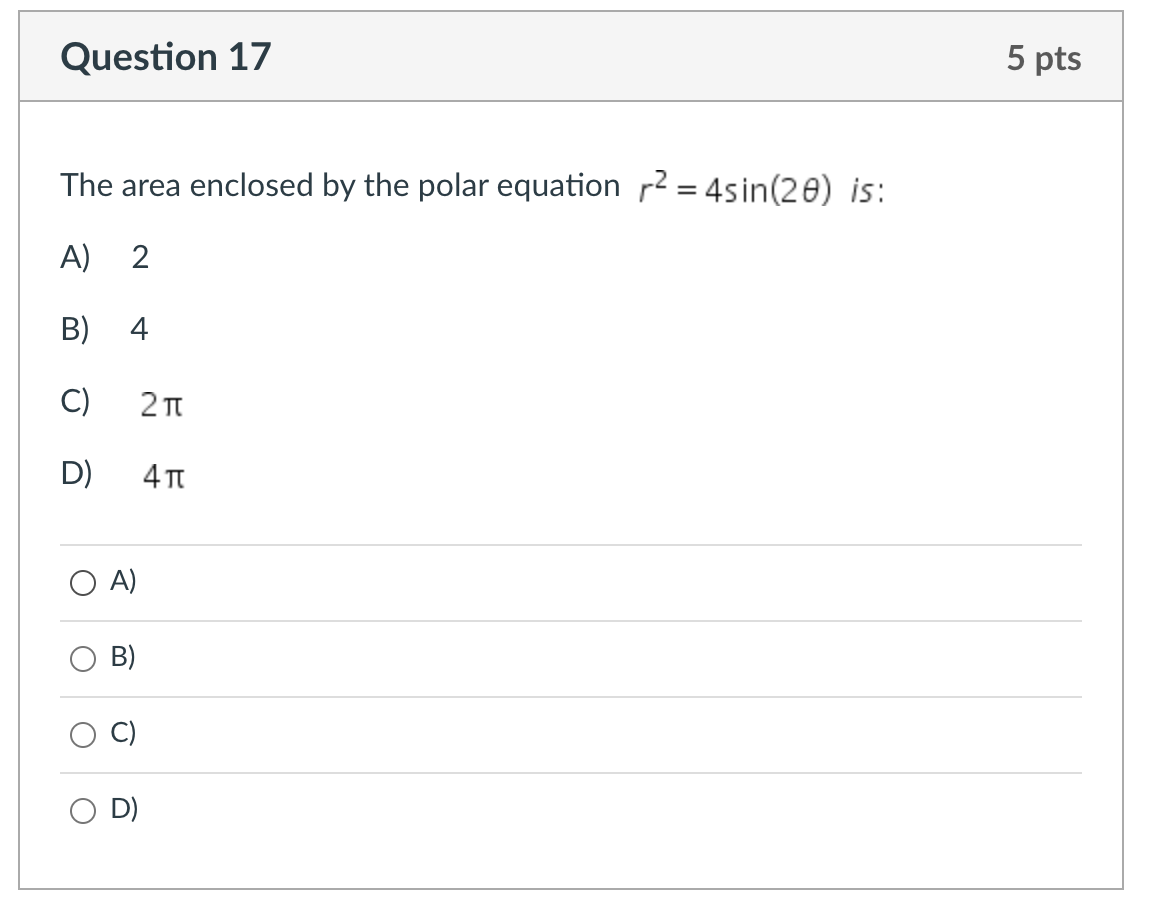Click the 5 pts score label

(1043, 59)
